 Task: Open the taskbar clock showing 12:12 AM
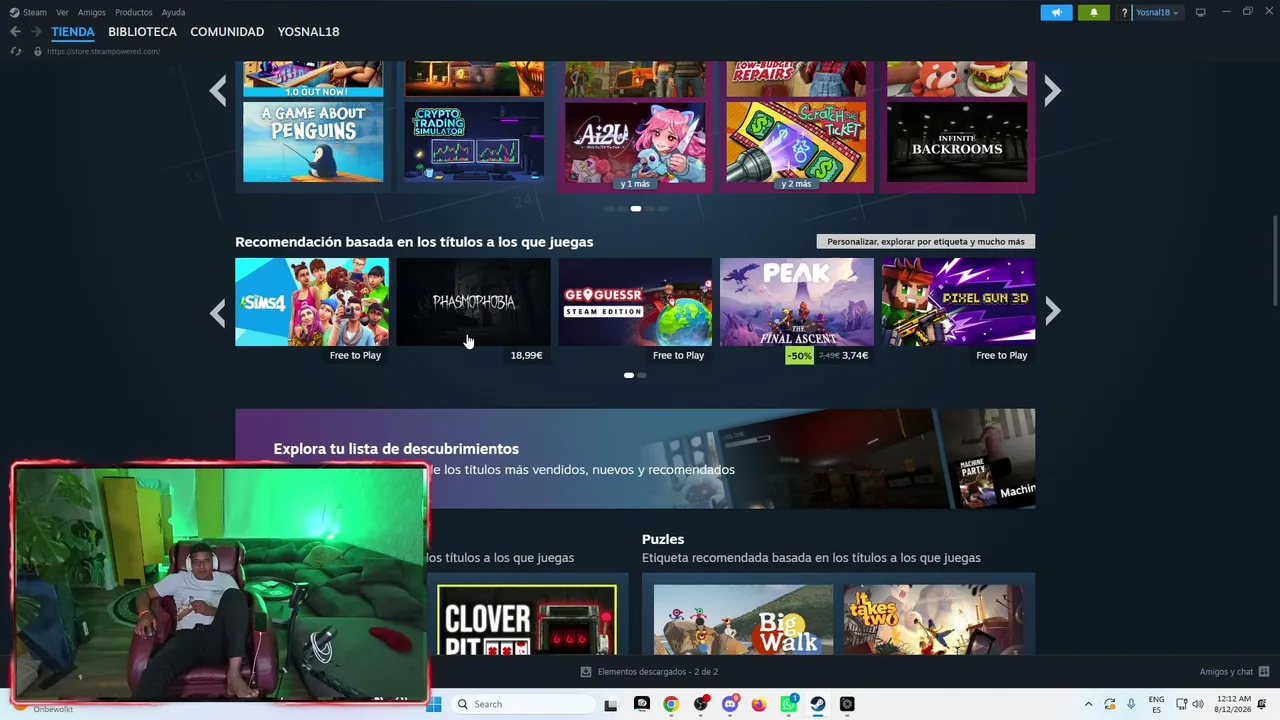pos(1232,704)
